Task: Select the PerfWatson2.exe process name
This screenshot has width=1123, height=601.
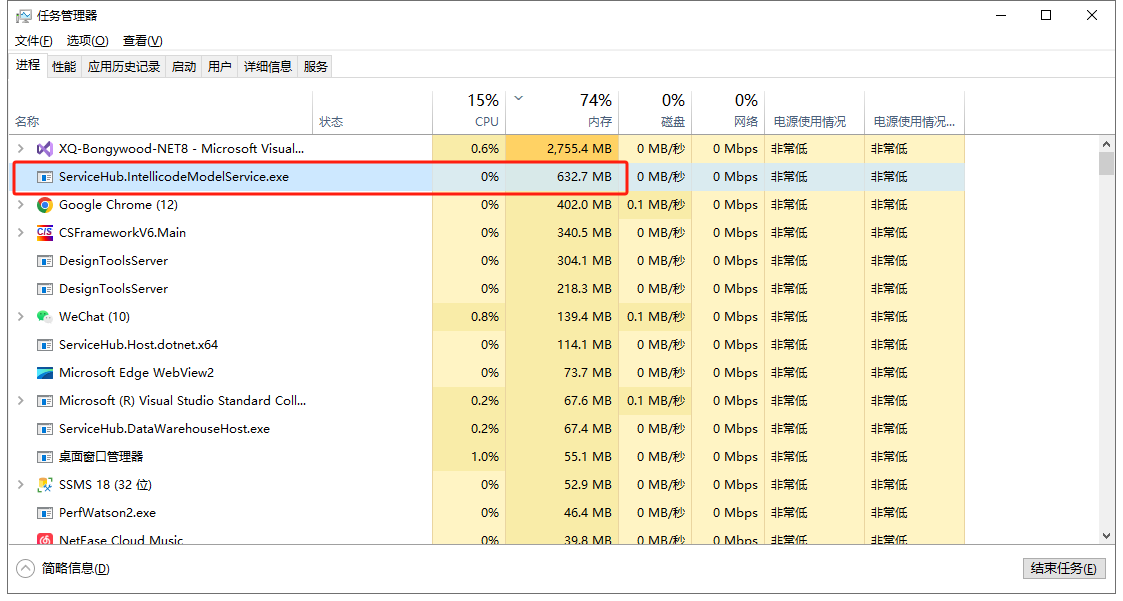Action: click(x=107, y=513)
